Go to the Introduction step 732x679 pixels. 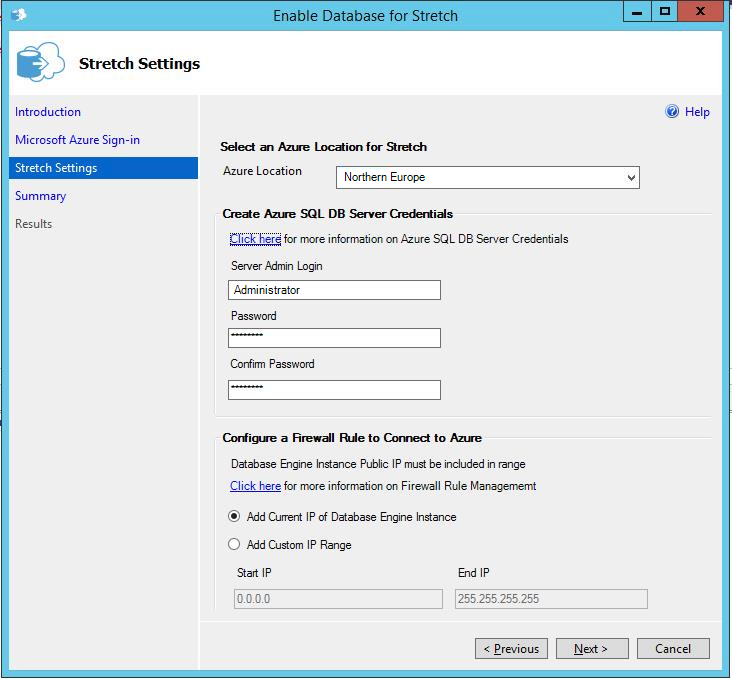click(x=48, y=112)
